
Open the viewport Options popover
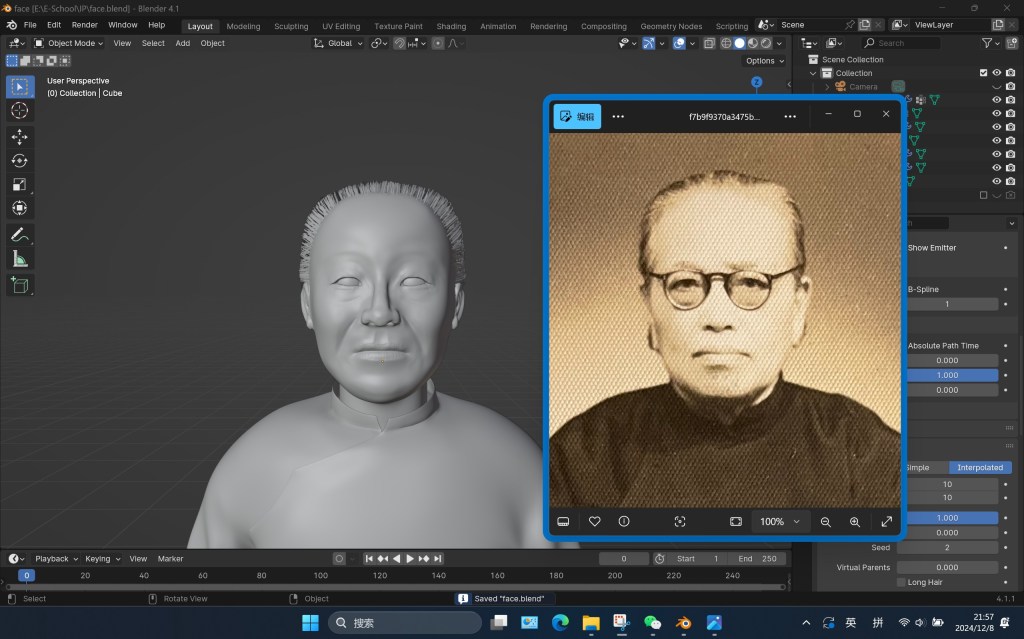(x=764, y=61)
